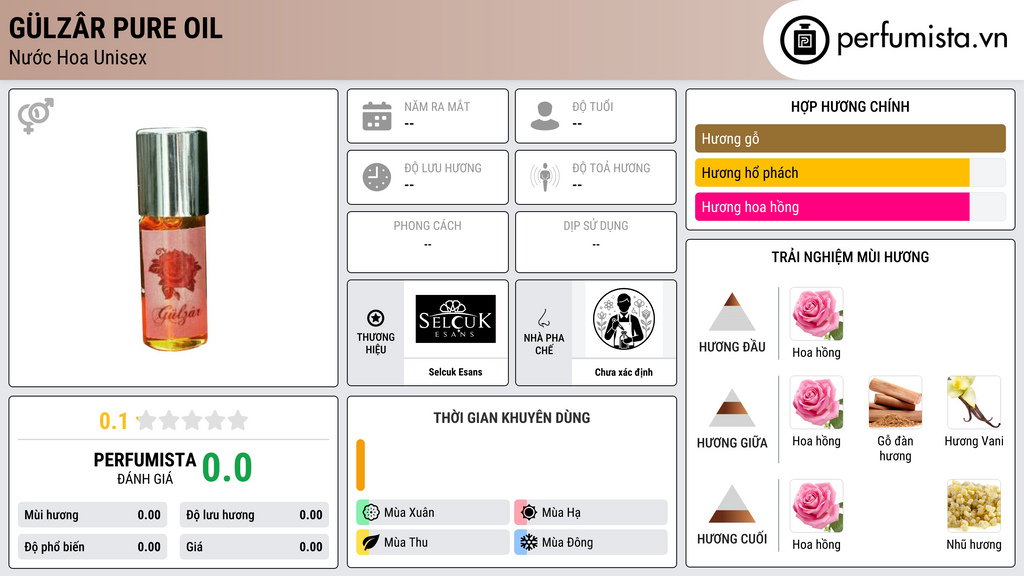Select the Hoa hồng image in Hương Đầu row
The image size is (1024, 576).
point(816,314)
